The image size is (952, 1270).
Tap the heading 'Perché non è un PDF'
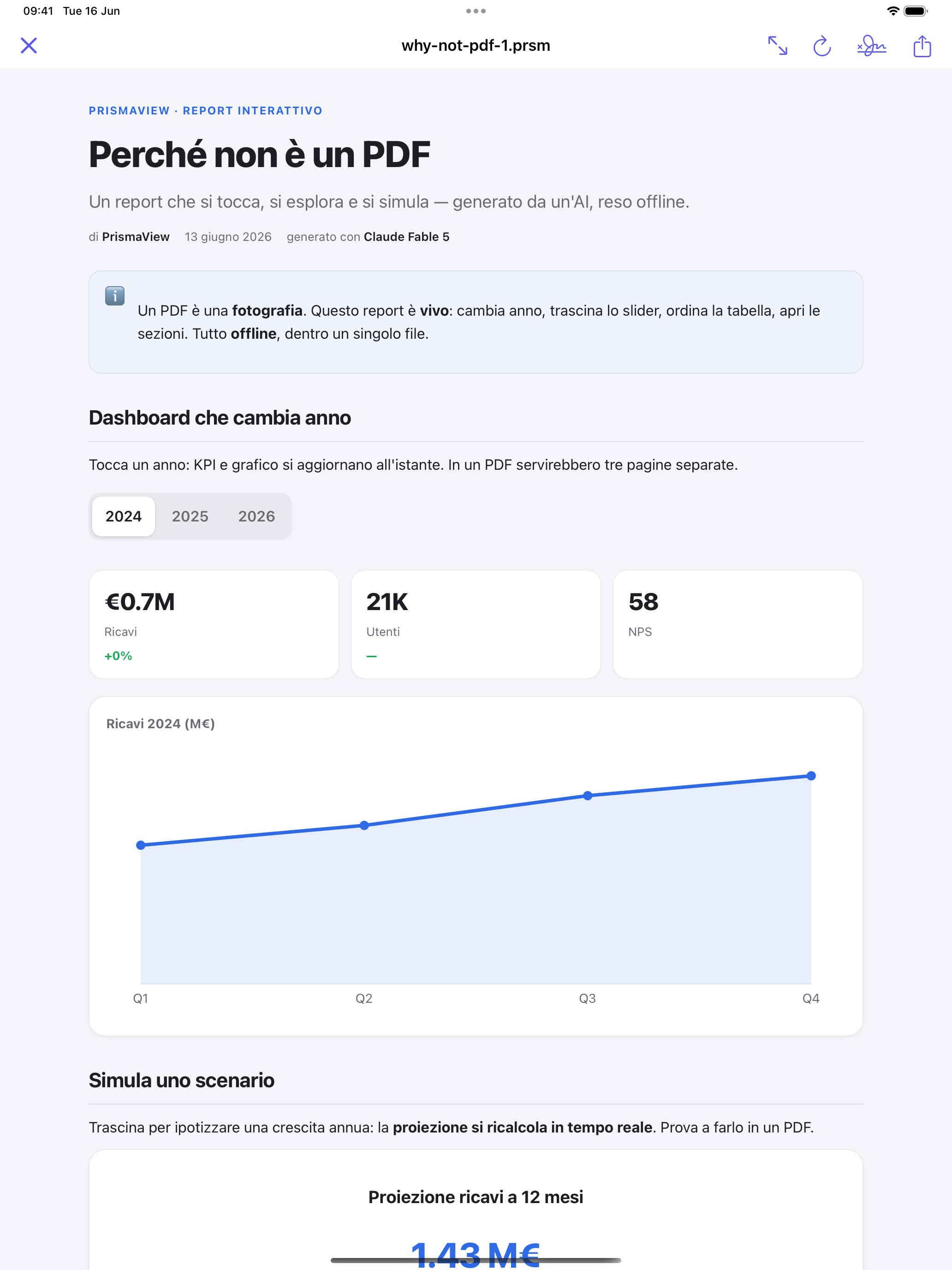pyautogui.click(x=259, y=155)
